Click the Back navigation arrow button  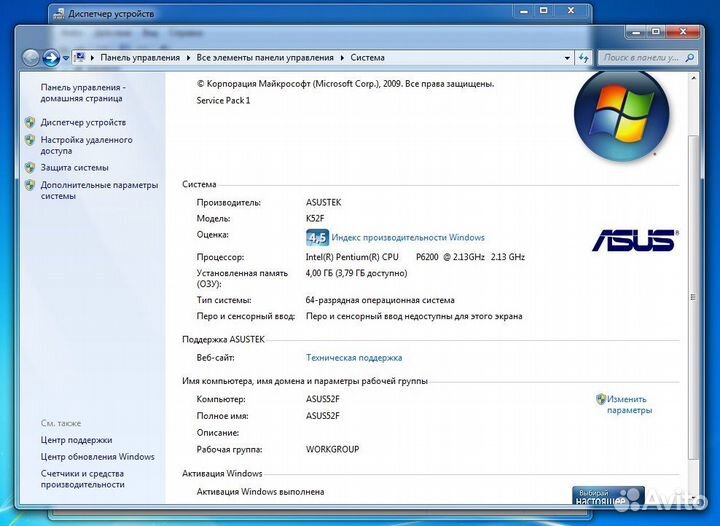[x=31, y=58]
